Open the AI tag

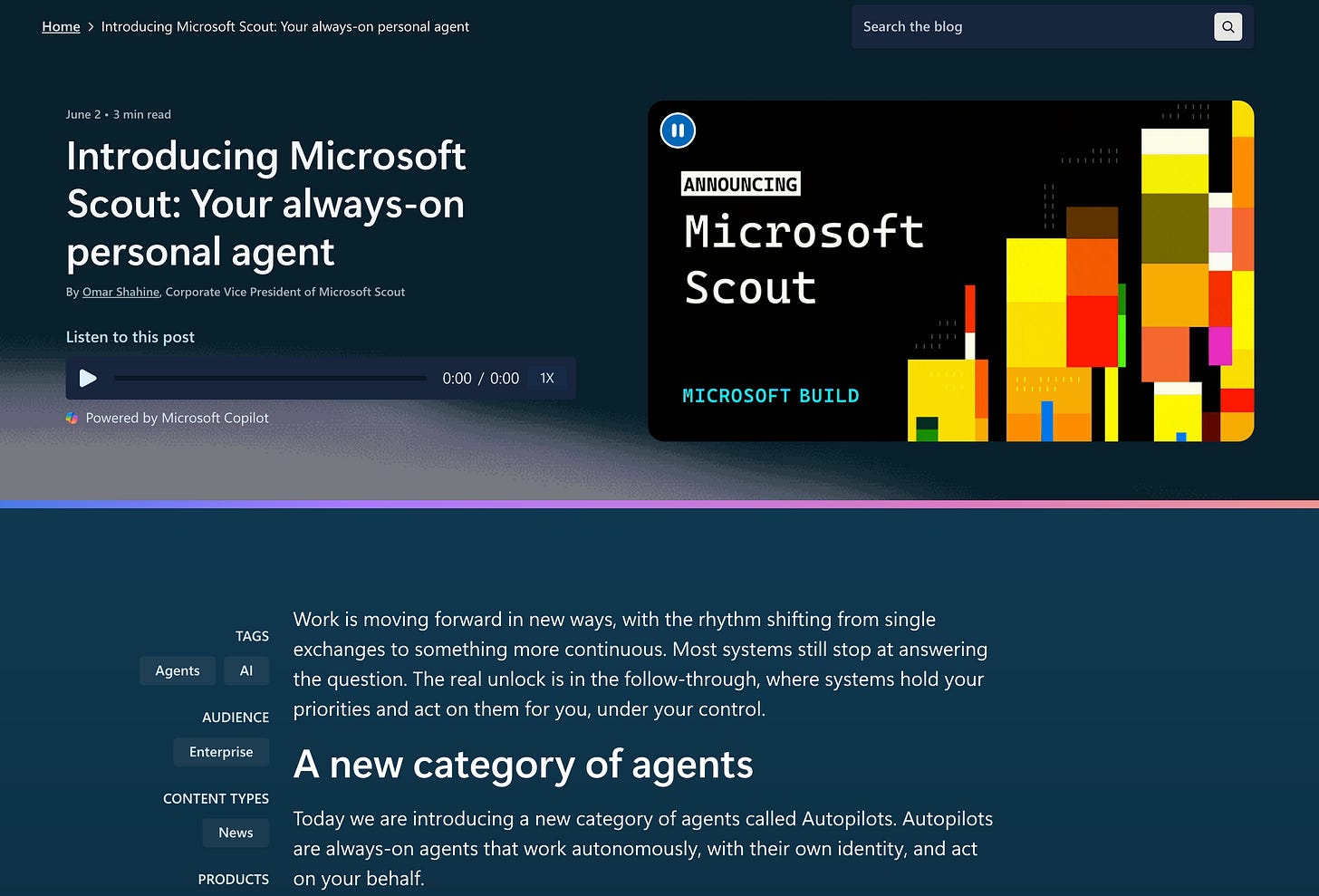pyautogui.click(x=246, y=670)
